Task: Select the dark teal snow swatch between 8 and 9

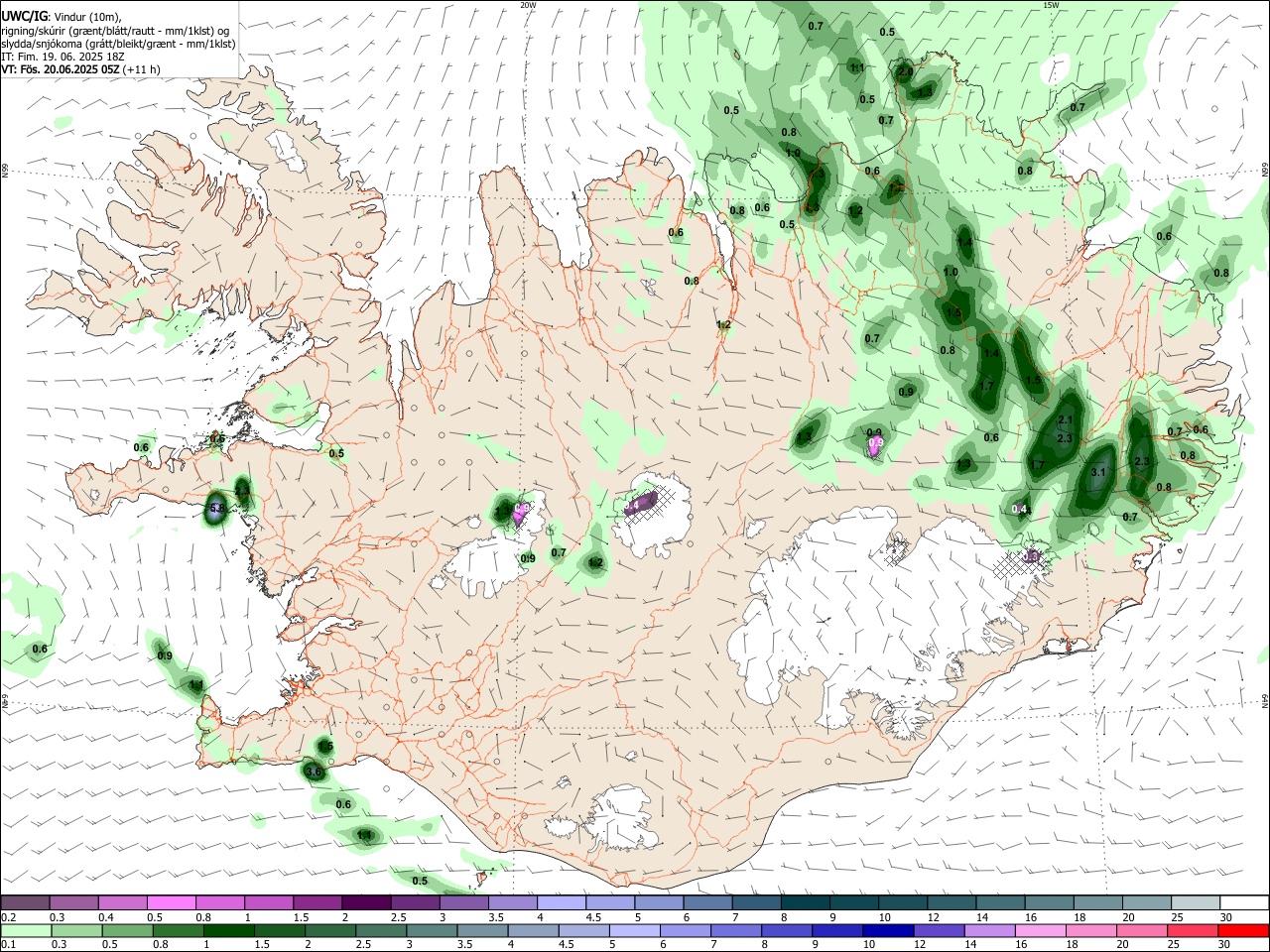Action: tap(806, 902)
